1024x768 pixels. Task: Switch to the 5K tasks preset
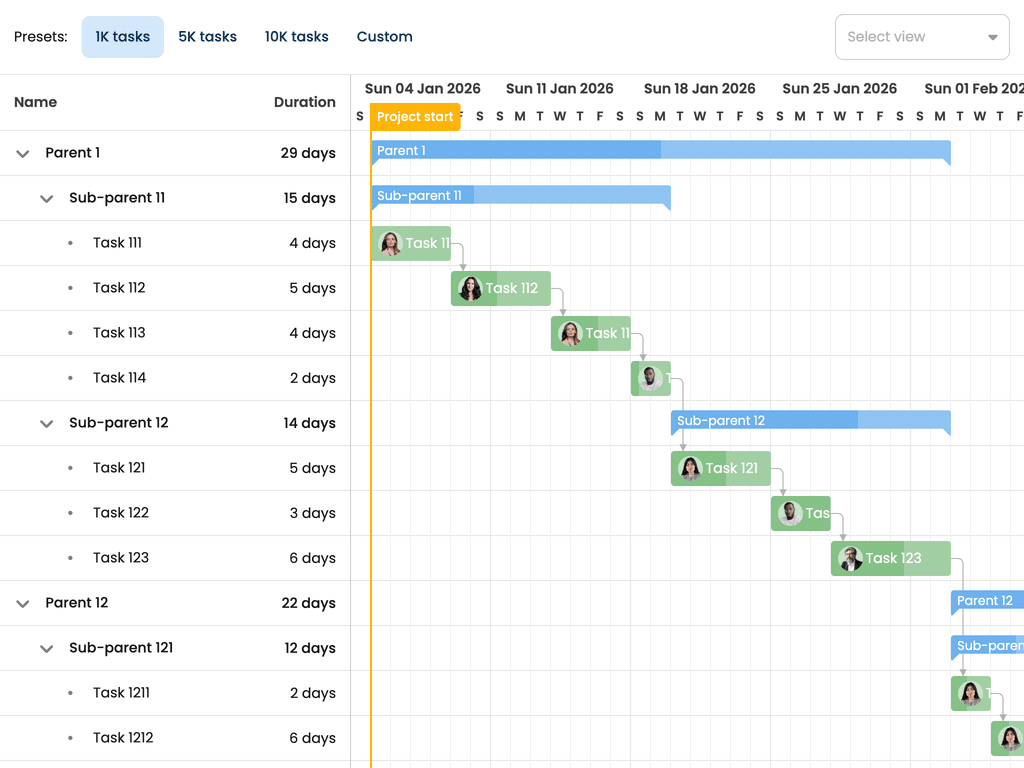click(207, 36)
